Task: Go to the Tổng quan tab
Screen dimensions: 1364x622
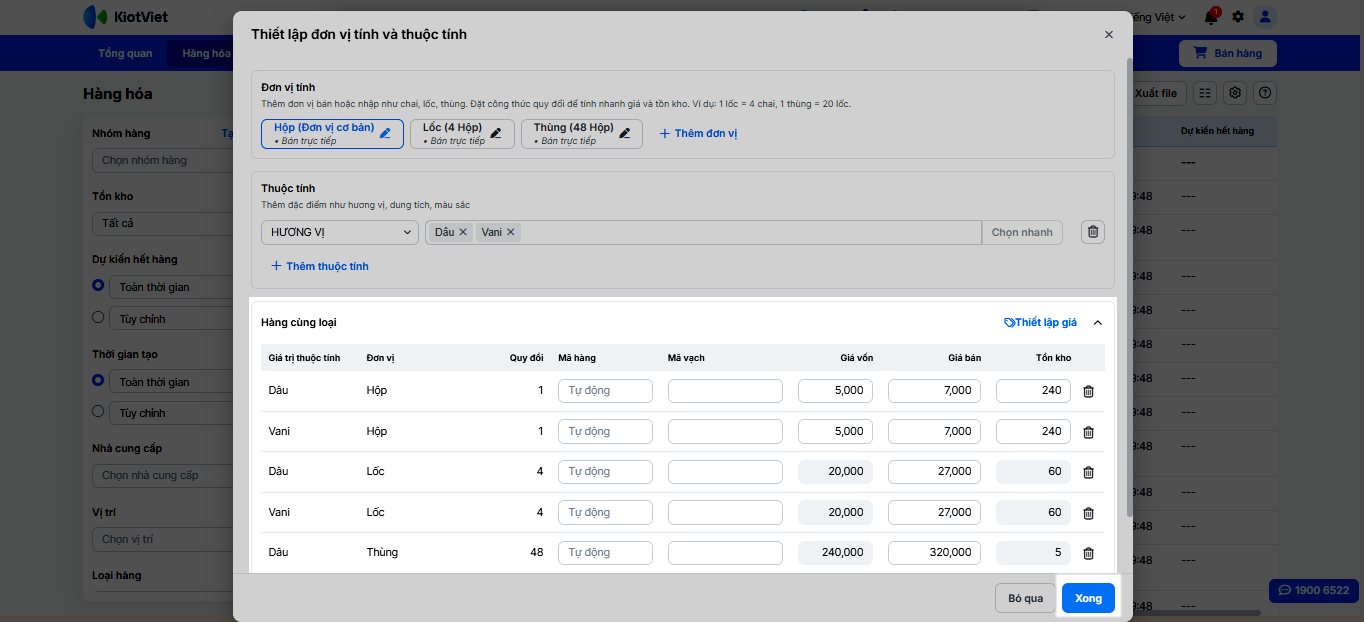Action: point(125,53)
